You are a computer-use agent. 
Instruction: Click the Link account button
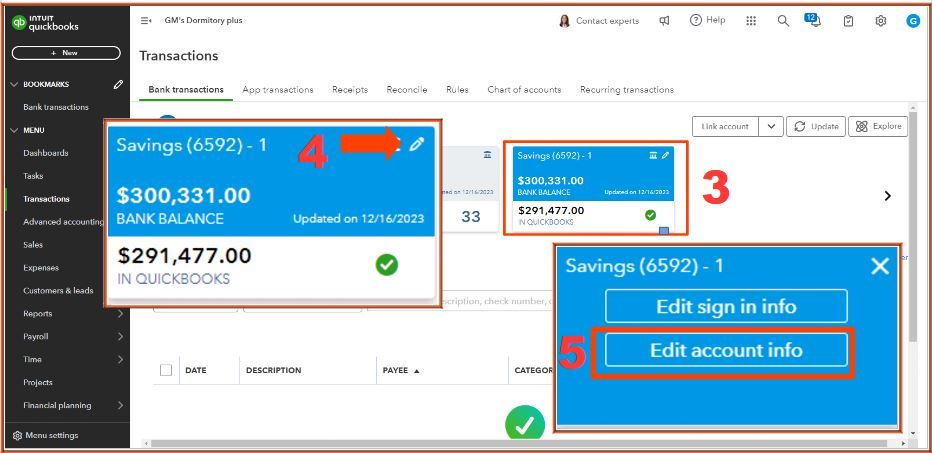coord(725,127)
